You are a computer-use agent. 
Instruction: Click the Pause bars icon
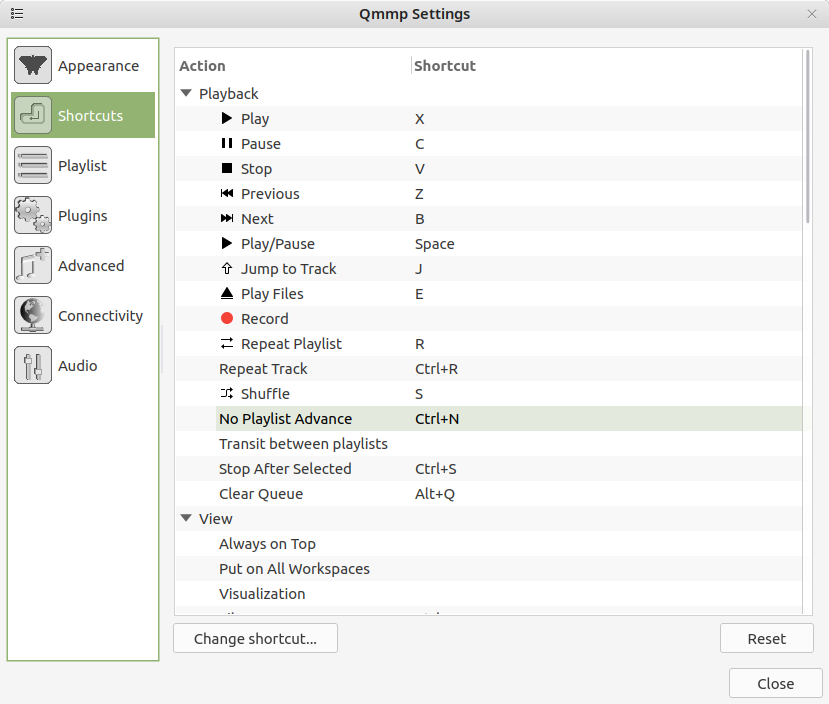(227, 143)
